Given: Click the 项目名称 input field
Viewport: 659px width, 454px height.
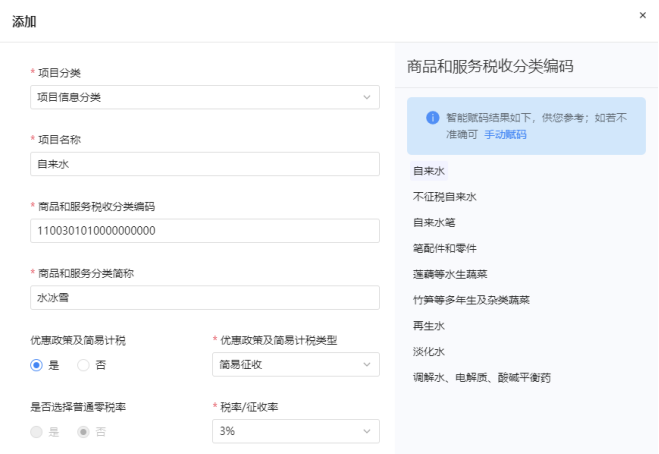Looking at the screenshot, I should pos(205,164).
